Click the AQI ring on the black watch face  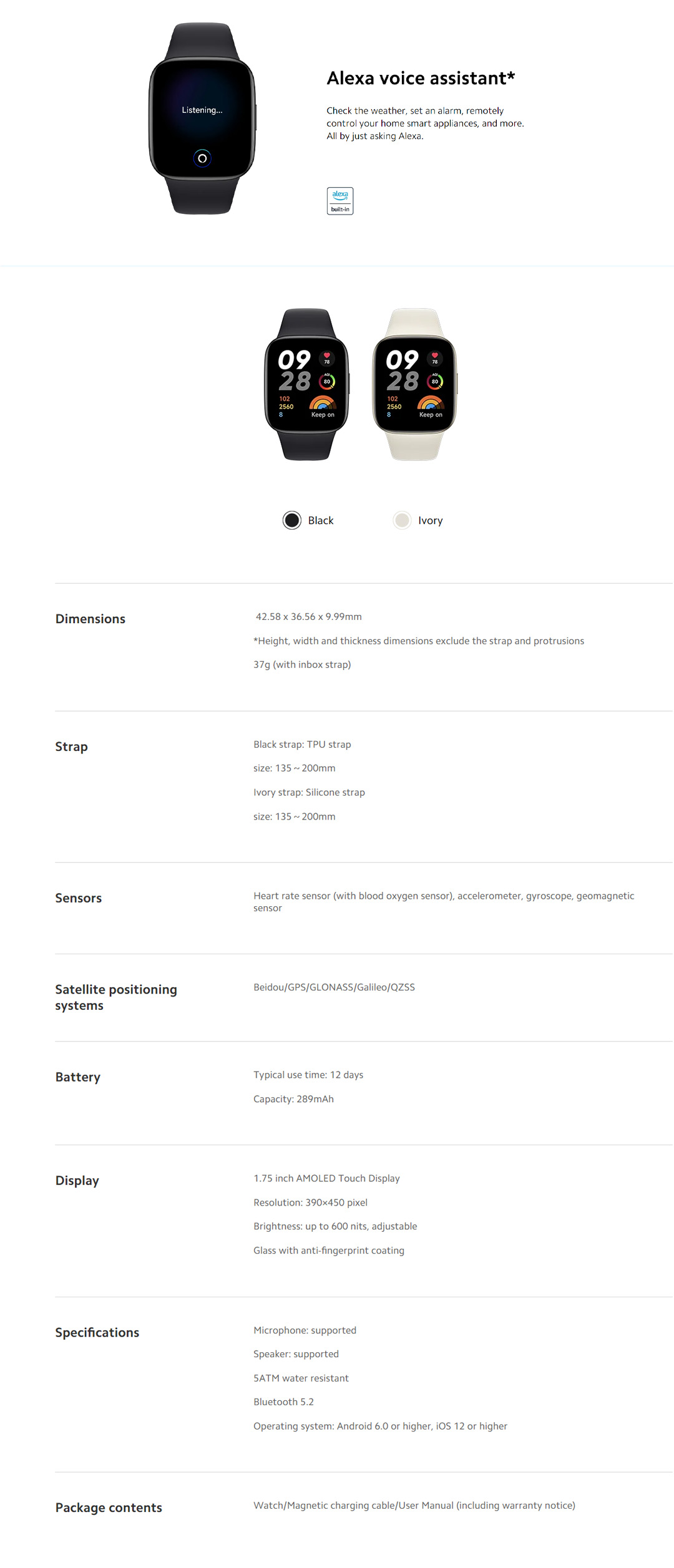(x=327, y=381)
